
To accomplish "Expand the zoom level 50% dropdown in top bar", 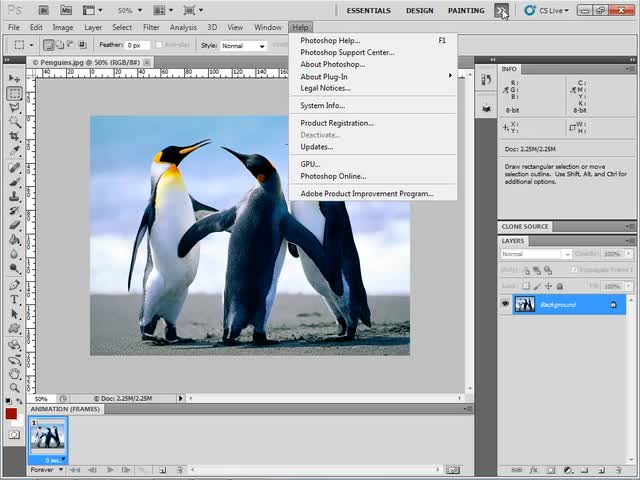I will pos(130,10).
